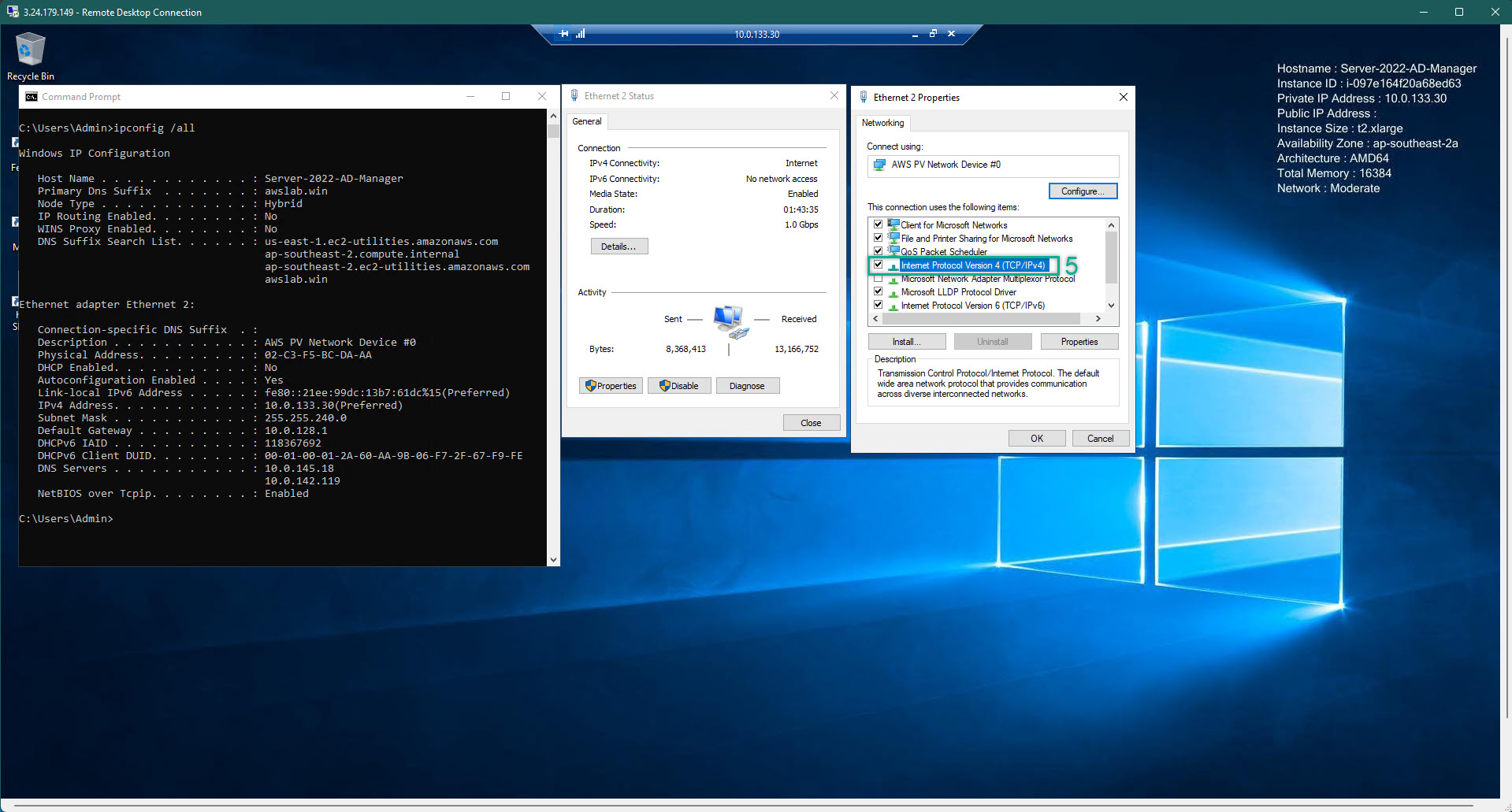Click the items list scroll left arrow
Image resolution: width=1512 pixels, height=812 pixels.
[875, 319]
